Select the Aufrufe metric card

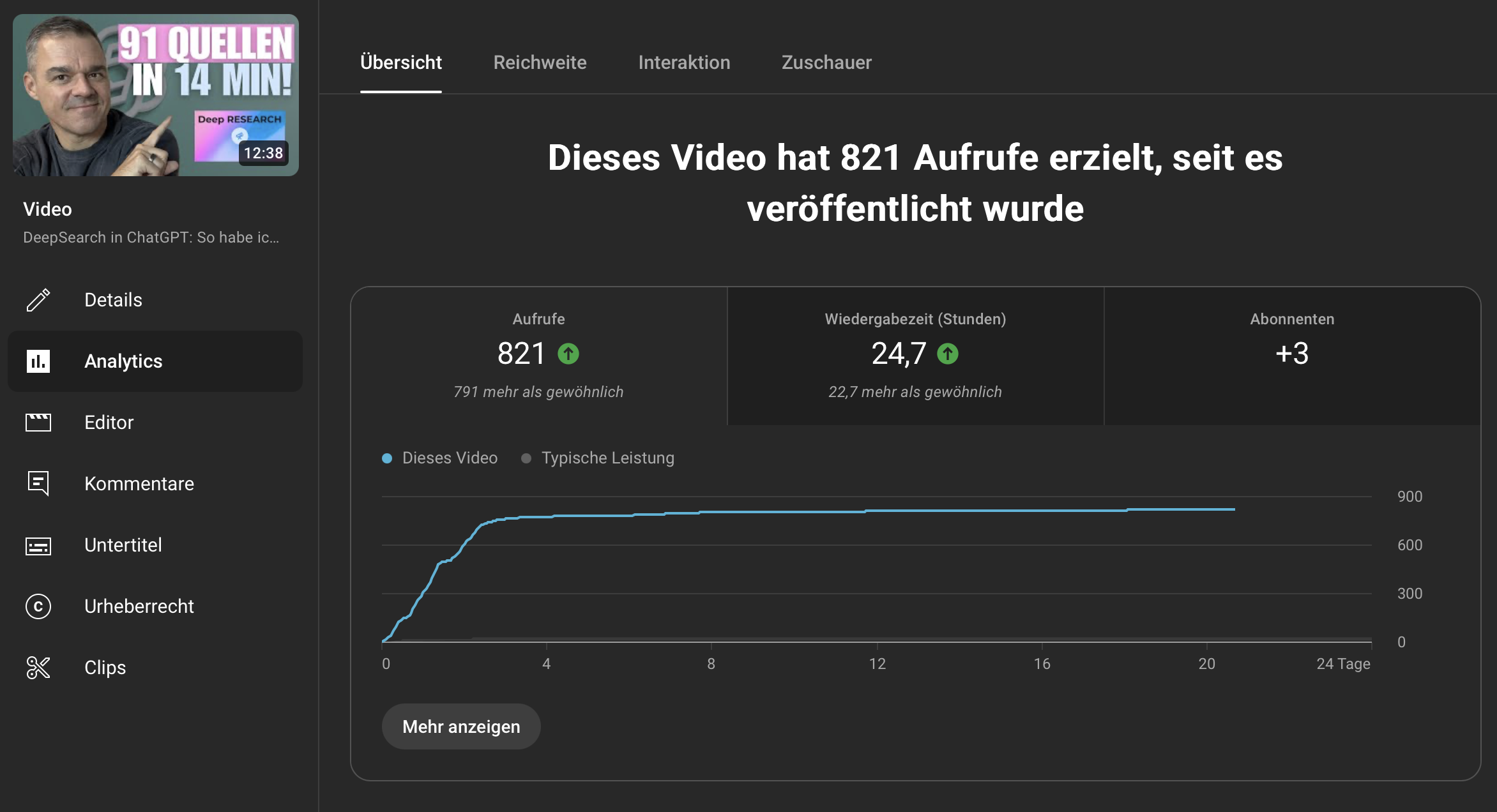[x=538, y=355]
